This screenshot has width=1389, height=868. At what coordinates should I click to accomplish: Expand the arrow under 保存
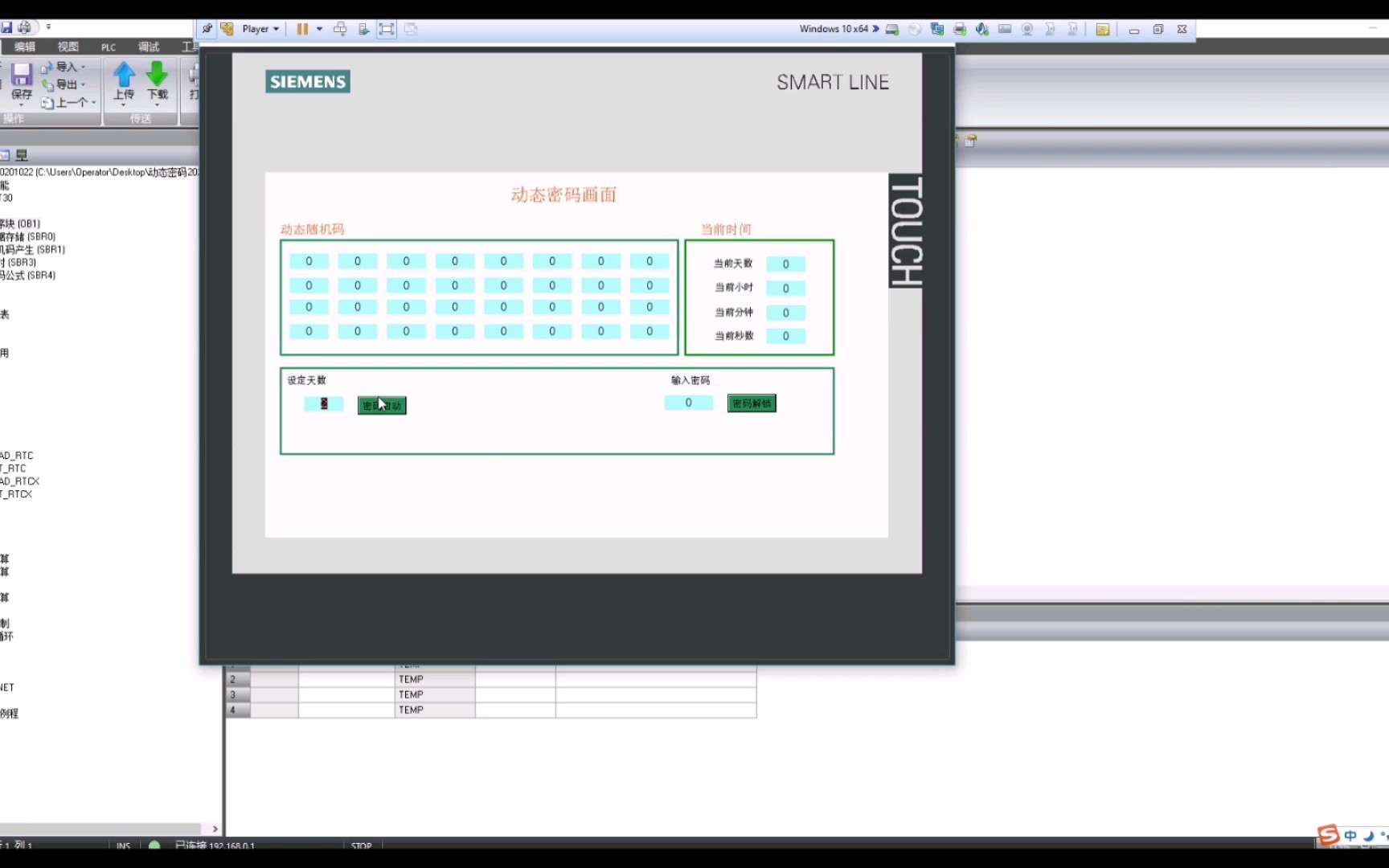click(x=22, y=104)
